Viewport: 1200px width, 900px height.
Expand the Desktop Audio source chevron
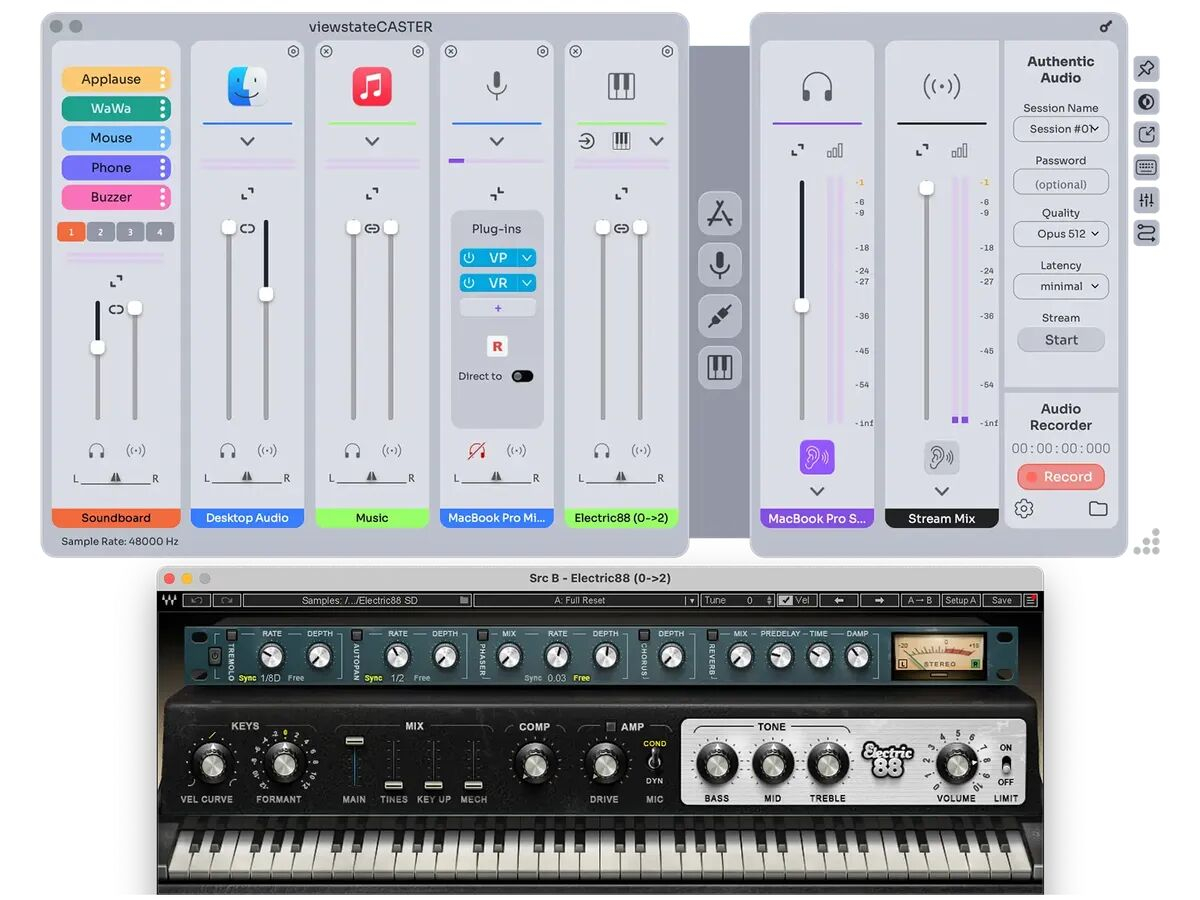(247, 141)
